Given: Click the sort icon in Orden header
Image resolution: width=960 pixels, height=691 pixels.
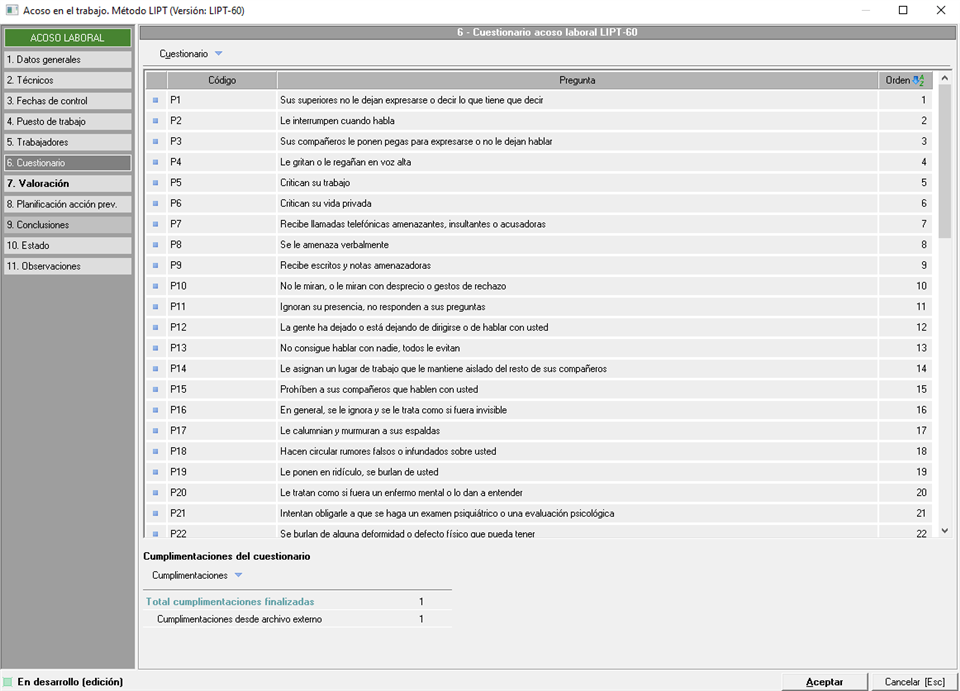Looking at the screenshot, I should click(x=919, y=80).
